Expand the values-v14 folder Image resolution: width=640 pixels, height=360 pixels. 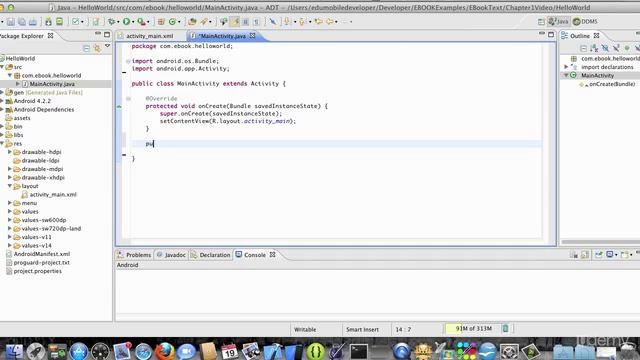tap(10, 245)
